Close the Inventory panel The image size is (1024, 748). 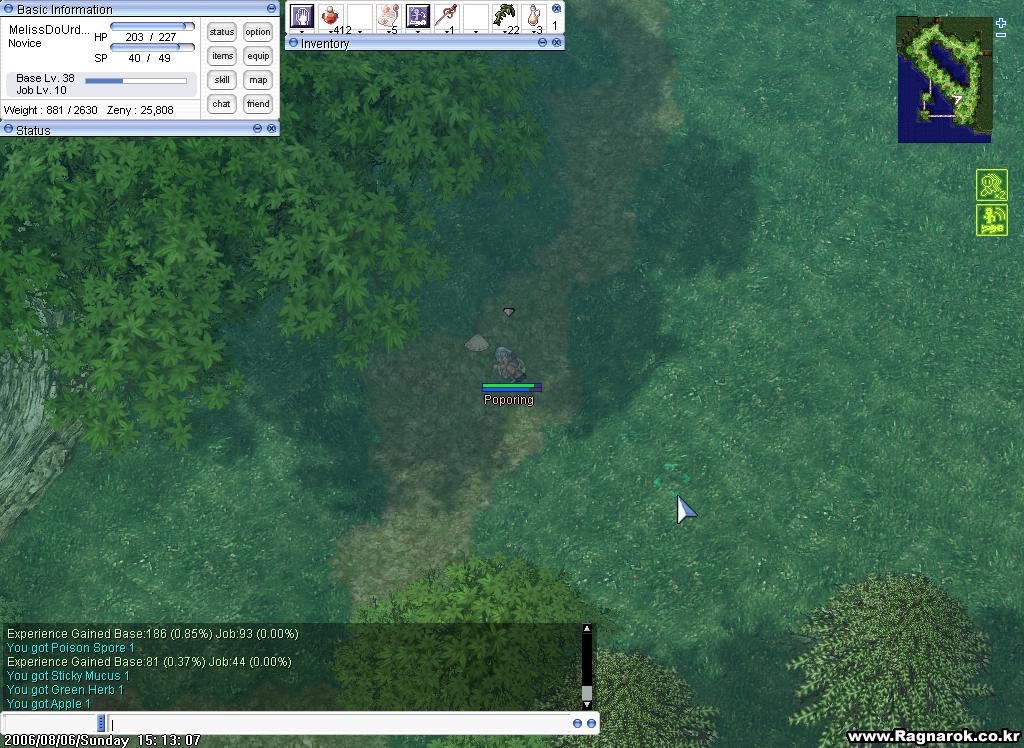coord(556,42)
